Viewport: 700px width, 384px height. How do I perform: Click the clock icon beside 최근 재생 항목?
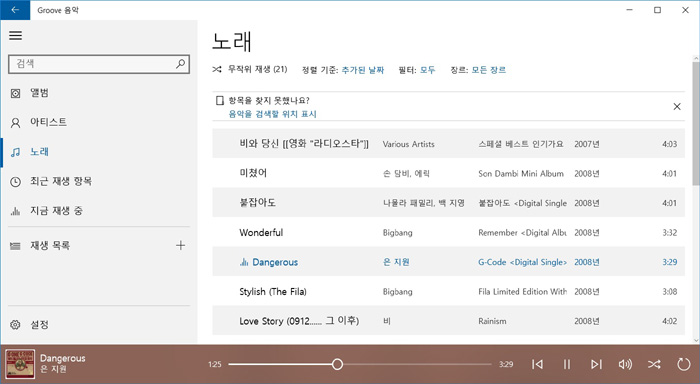16,182
